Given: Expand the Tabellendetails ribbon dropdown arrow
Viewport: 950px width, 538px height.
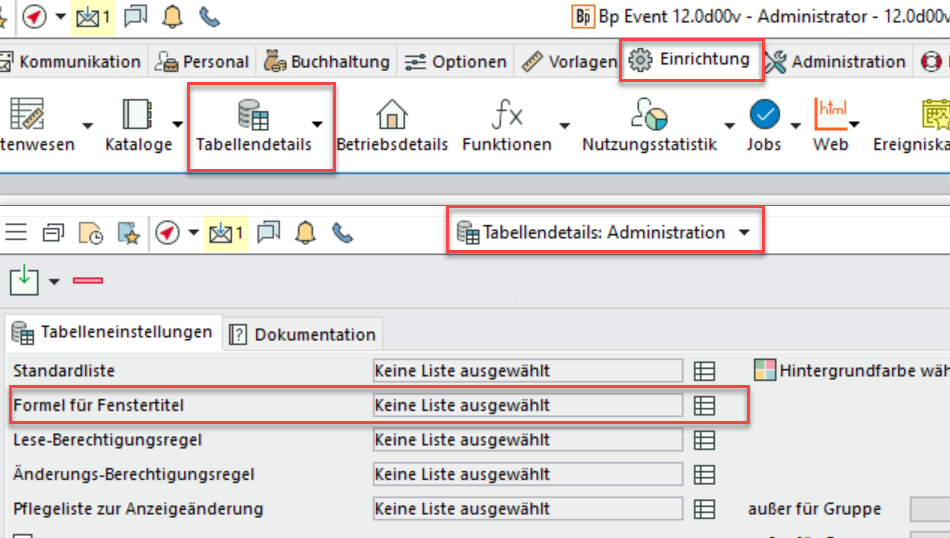Looking at the screenshot, I should tap(317, 125).
